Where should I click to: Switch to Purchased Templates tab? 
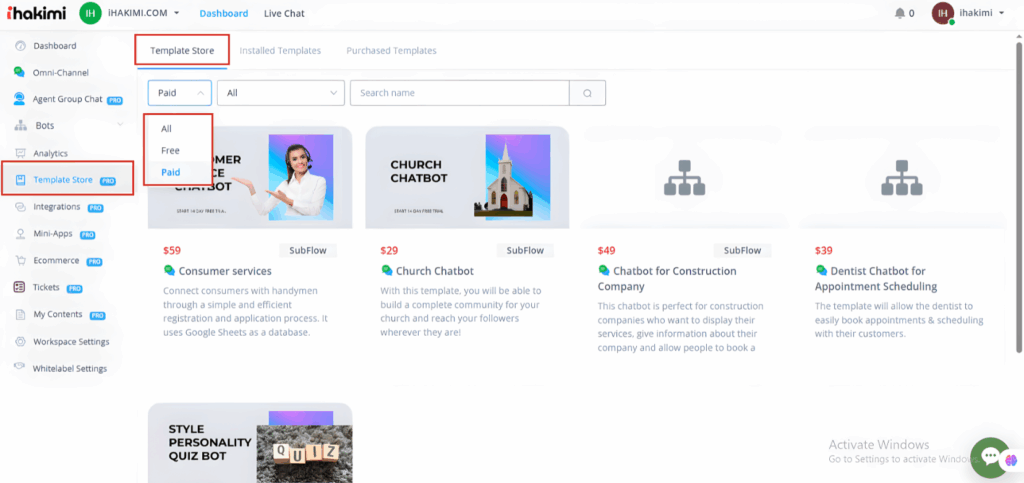(391, 51)
